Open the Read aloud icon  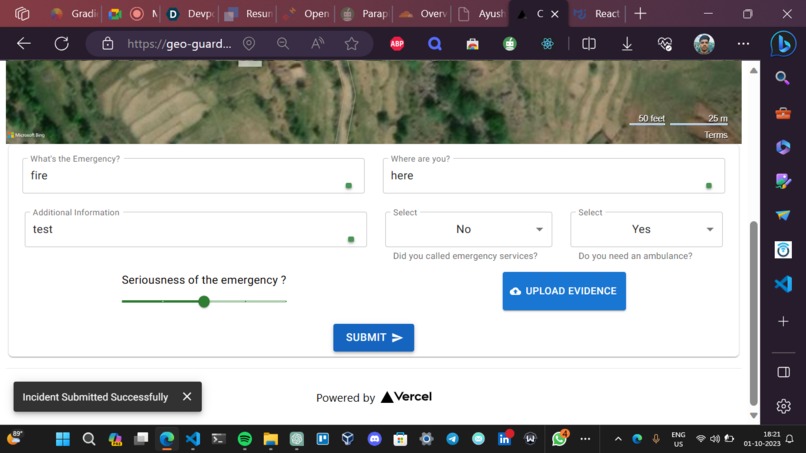317,44
